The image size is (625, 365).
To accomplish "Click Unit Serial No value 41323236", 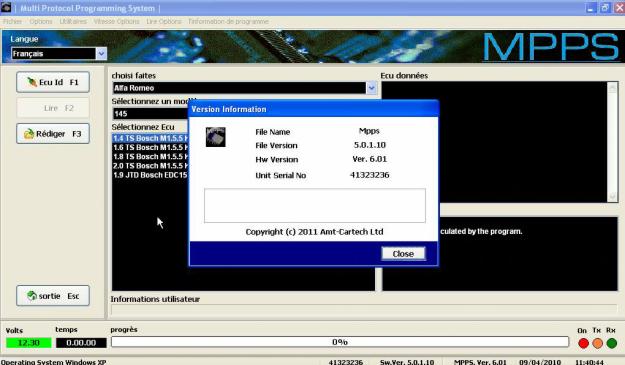I will pos(369,175).
